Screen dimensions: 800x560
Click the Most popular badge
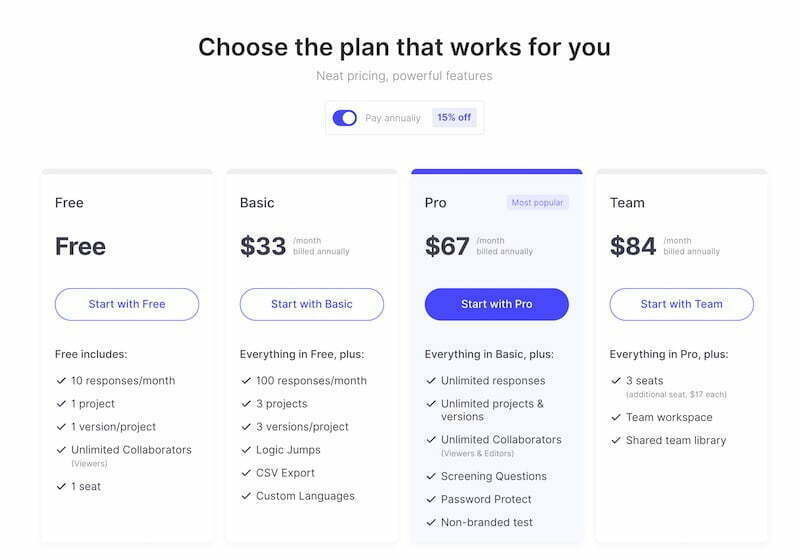coord(537,202)
